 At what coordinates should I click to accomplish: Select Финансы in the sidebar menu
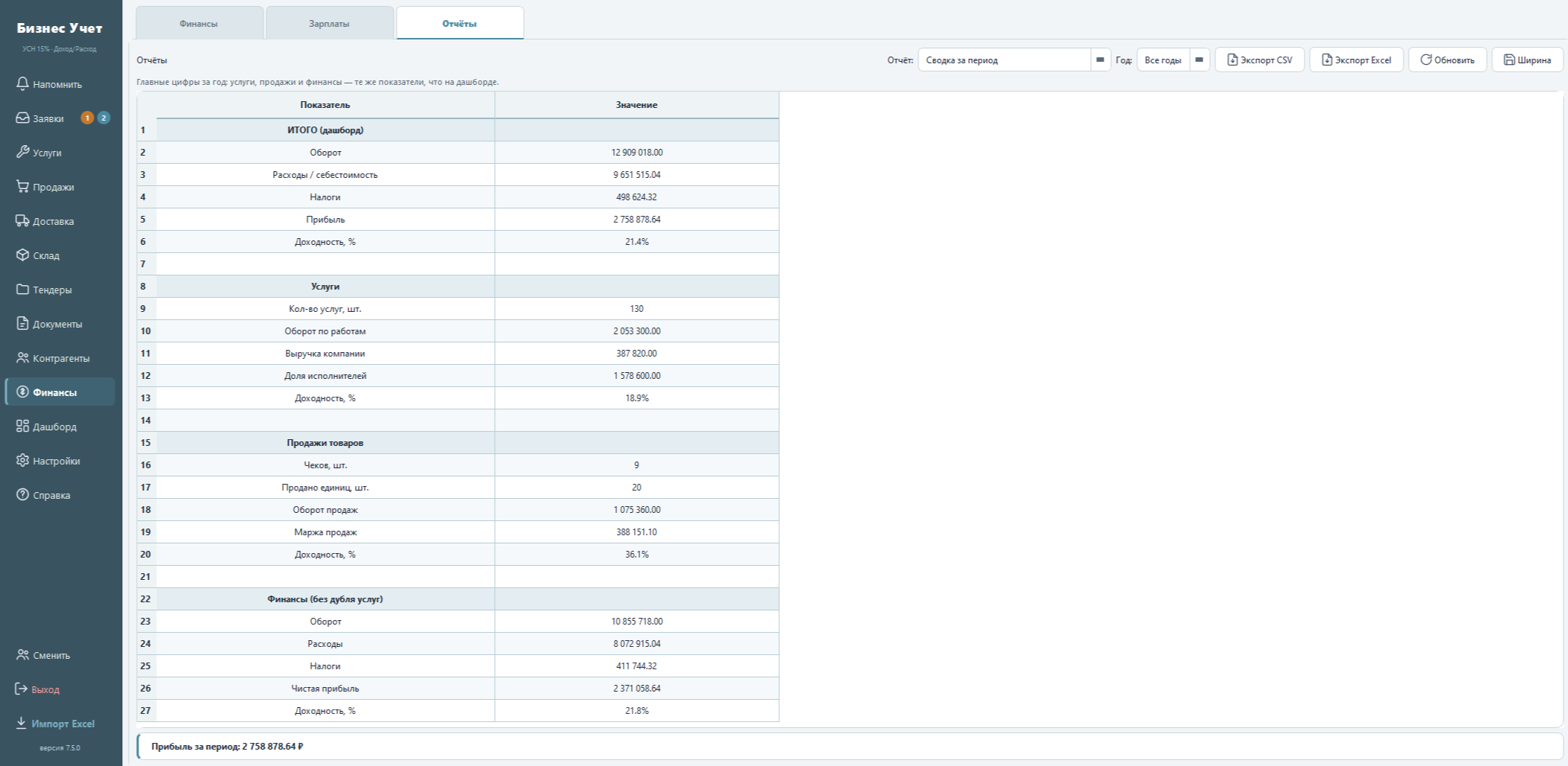pyautogui.click(x=60, y=392)
